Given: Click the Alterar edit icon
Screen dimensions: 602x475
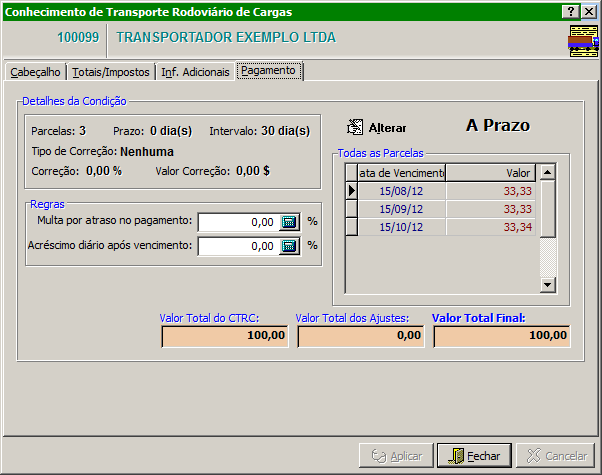Looking at the screenshot, I should pos(355,127).
